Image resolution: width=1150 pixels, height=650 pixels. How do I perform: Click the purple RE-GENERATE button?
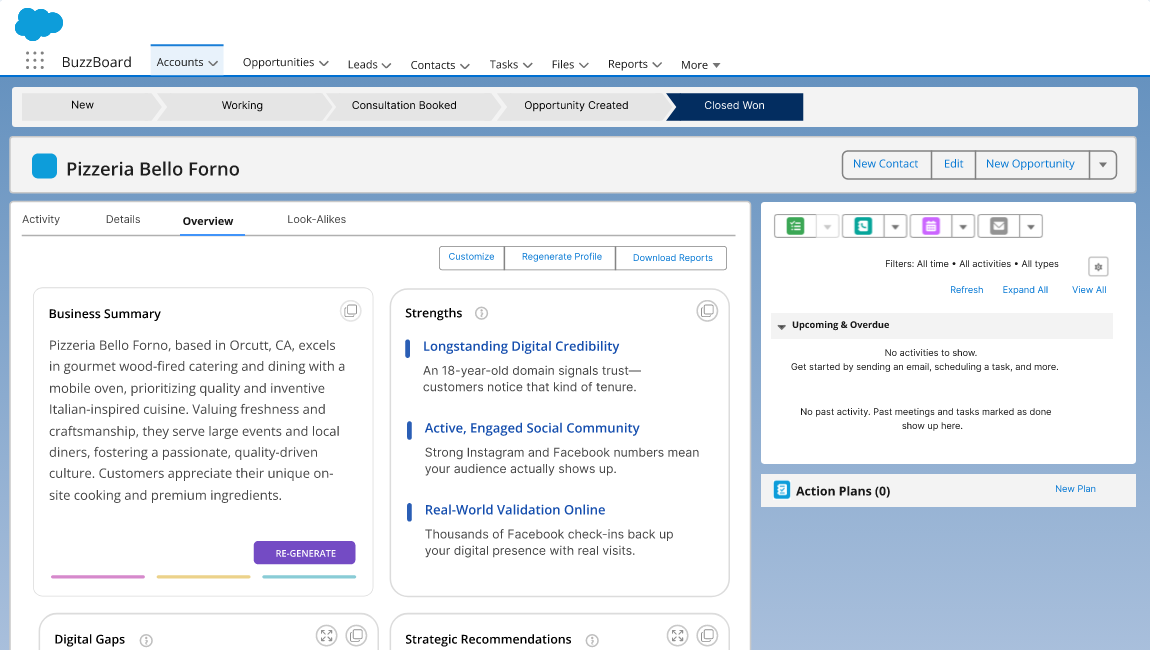pyautogui.click(x=304, y=553)
